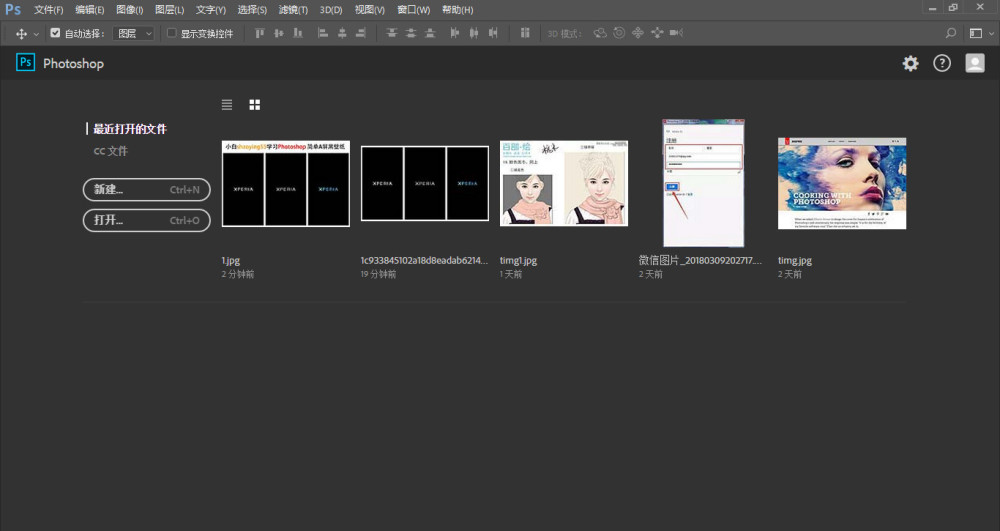Open the 1.jpg recent file thumbnail
Viewport: 1000px width, 531px height.
(285, 183)
